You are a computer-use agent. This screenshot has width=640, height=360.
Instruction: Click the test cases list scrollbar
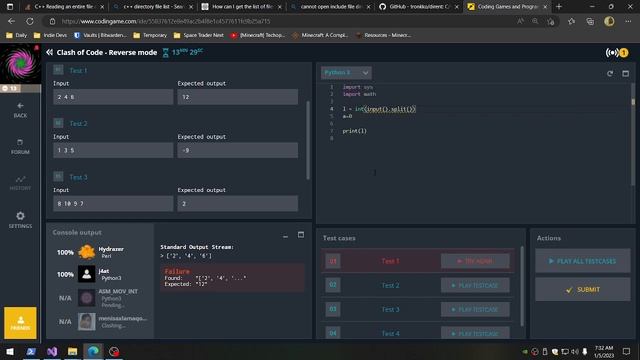pyautogui.click(x=522, y=286)
